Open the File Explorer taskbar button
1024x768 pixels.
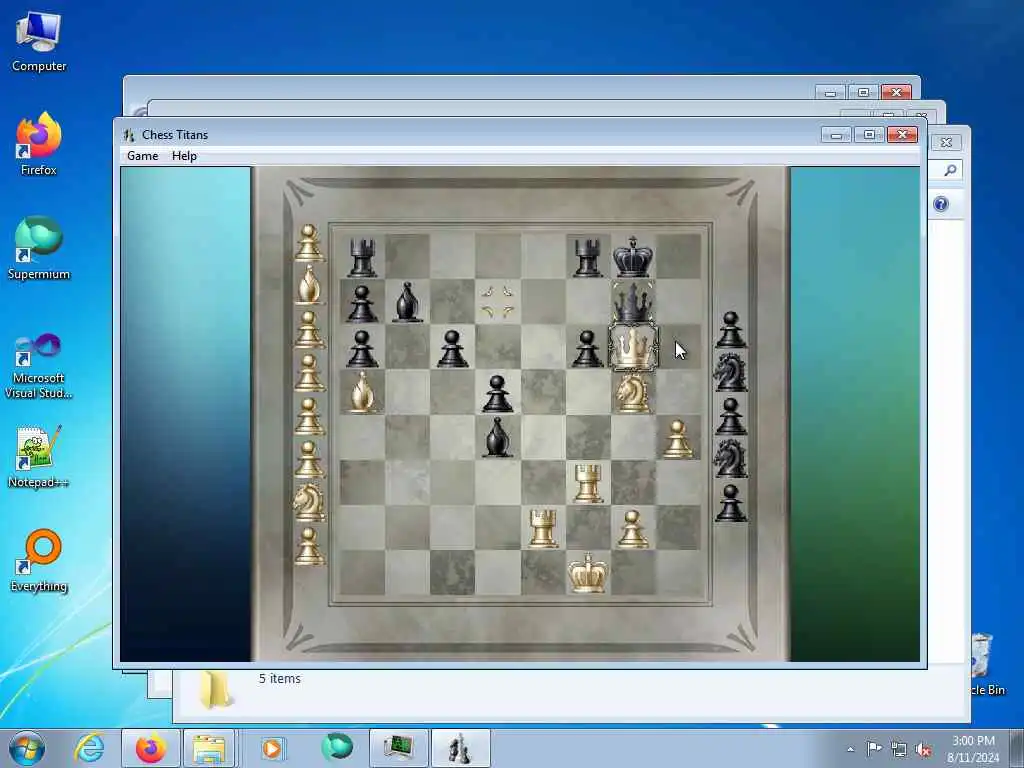click(x=209, y=748)
